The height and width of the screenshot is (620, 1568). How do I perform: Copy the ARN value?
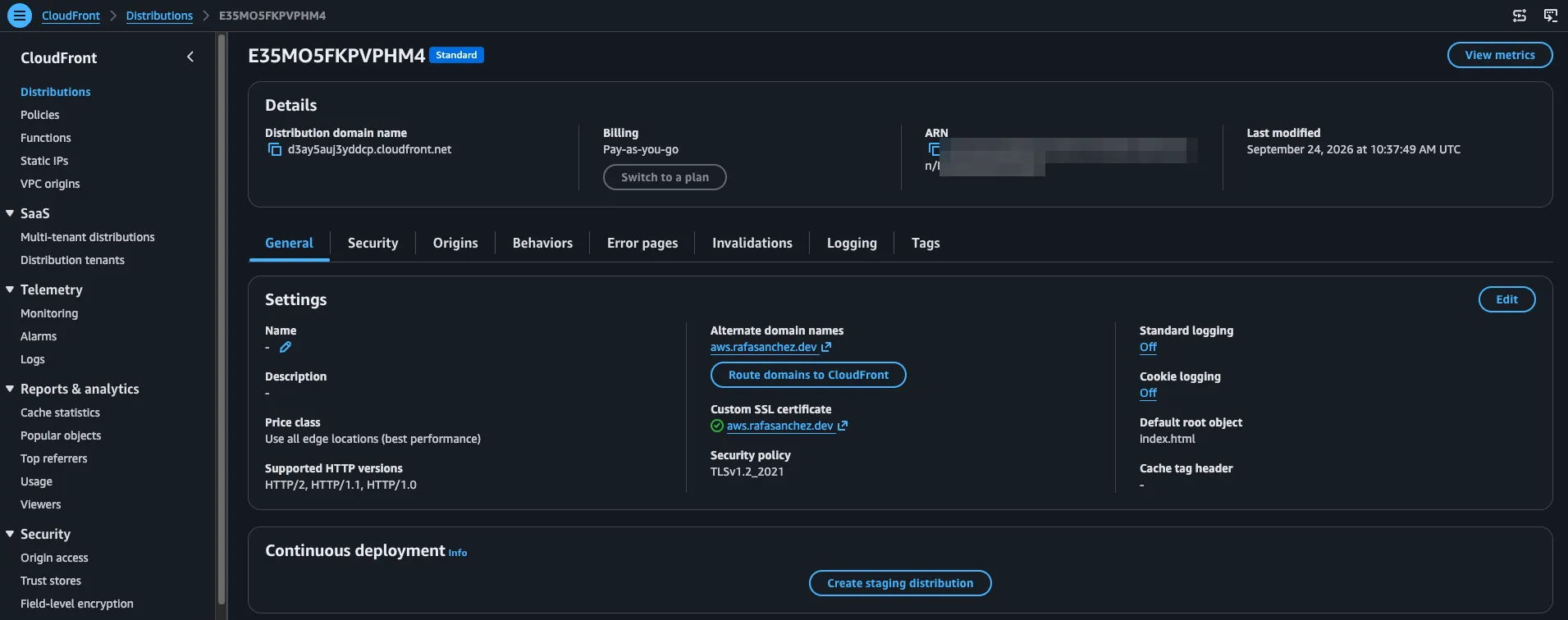(x=934, y=149)
